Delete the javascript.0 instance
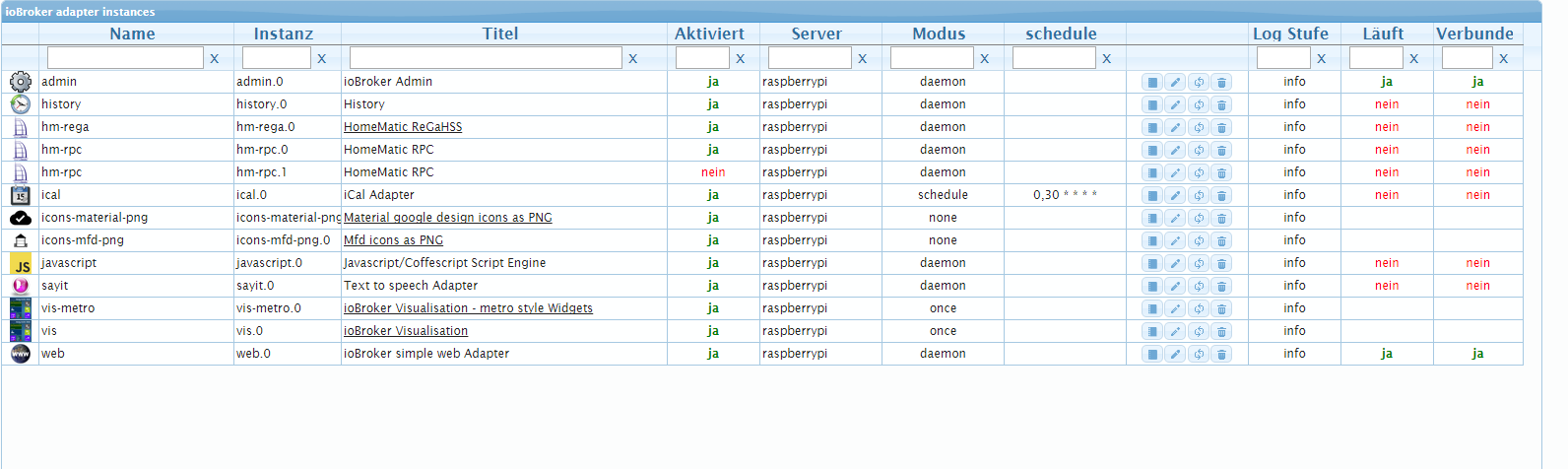This screenshot has height=469, width=1568. coord(1221,263)
